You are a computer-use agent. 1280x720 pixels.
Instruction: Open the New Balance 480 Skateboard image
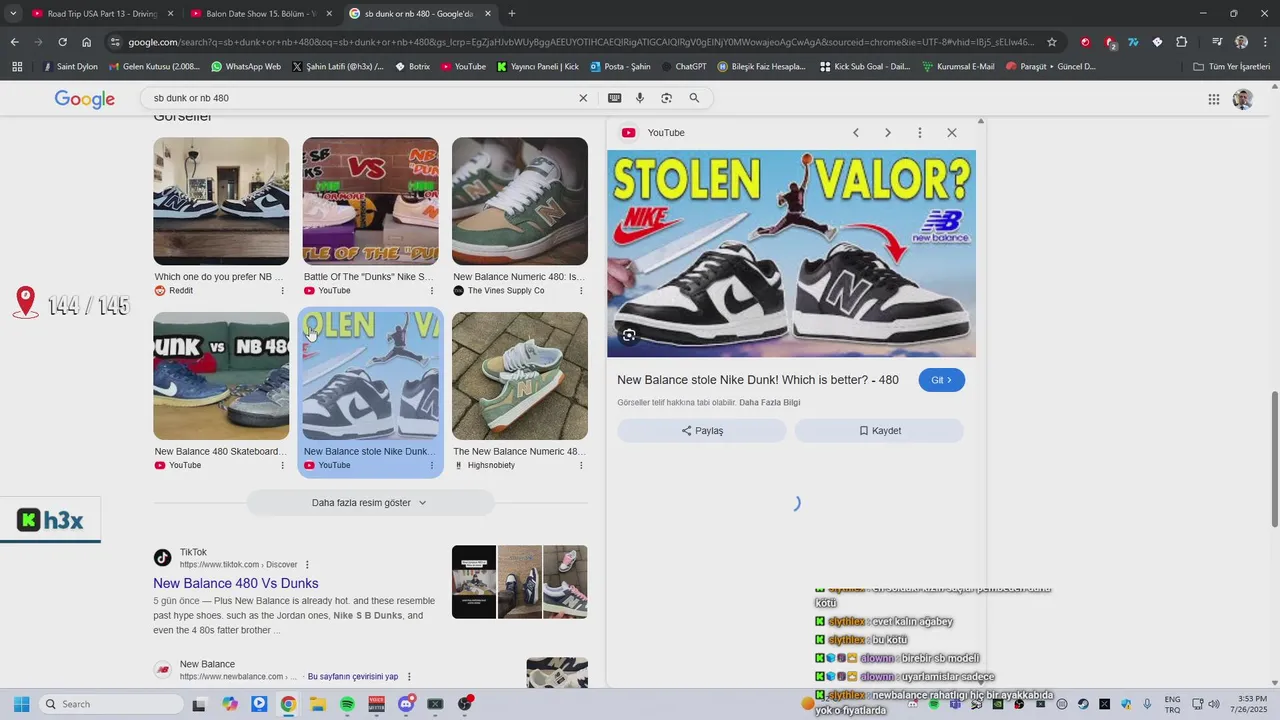point(221,376)
